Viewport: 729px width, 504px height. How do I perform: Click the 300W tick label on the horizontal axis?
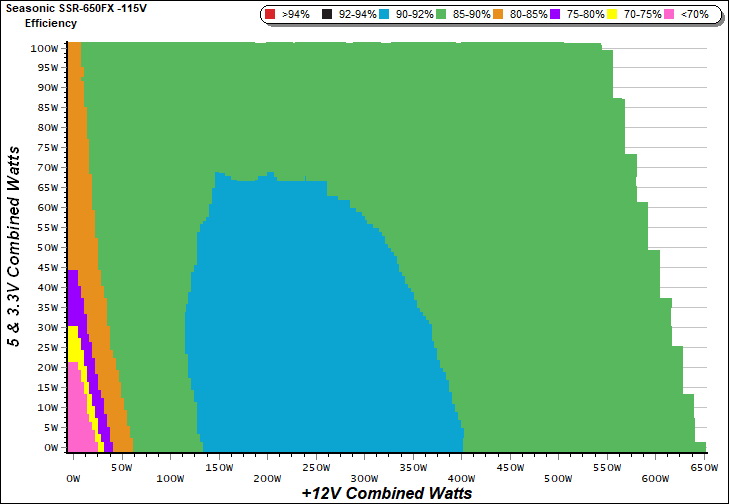point(364,468)
